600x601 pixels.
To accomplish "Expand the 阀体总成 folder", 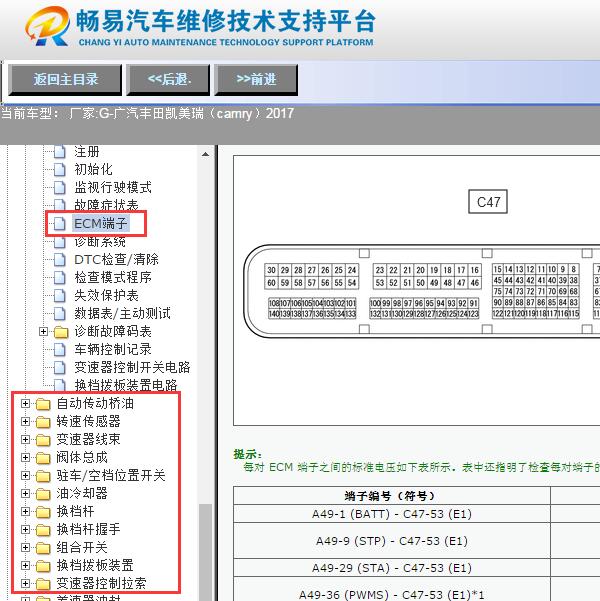I will pos(25,457).
